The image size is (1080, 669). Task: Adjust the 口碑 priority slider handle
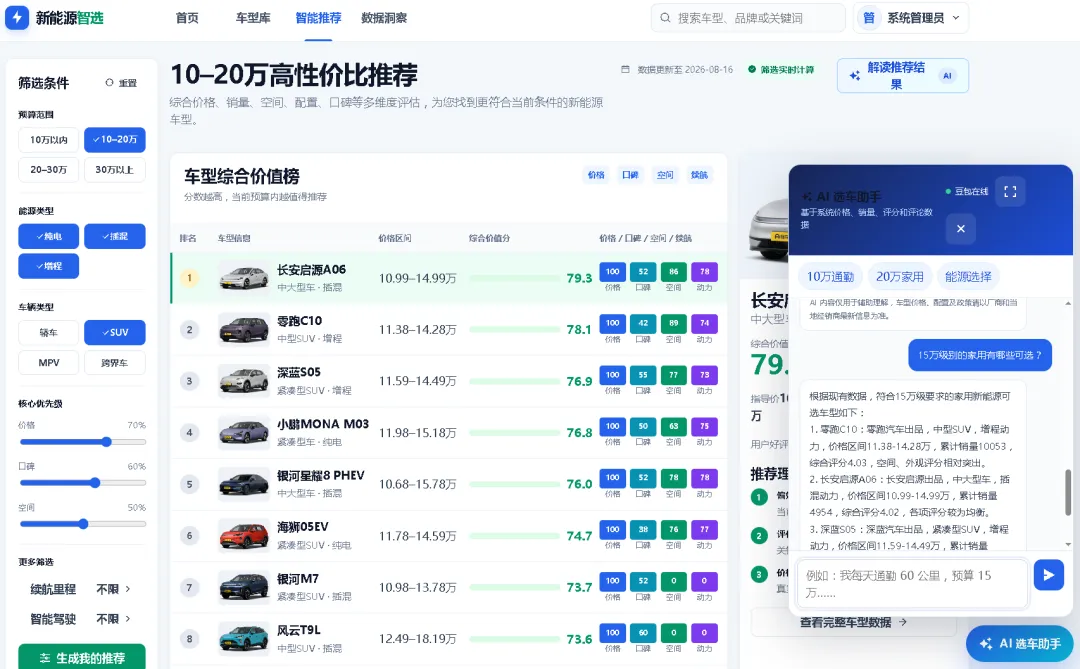click(x=95, y=483)
